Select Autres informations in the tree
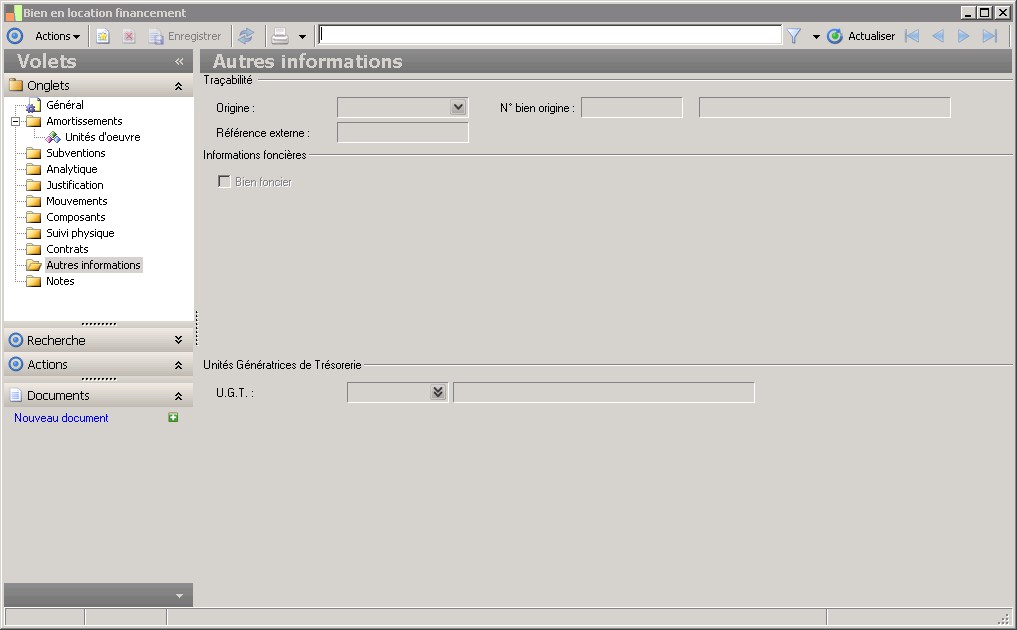This screenshot has width=1017, height=630. [93, 265]
